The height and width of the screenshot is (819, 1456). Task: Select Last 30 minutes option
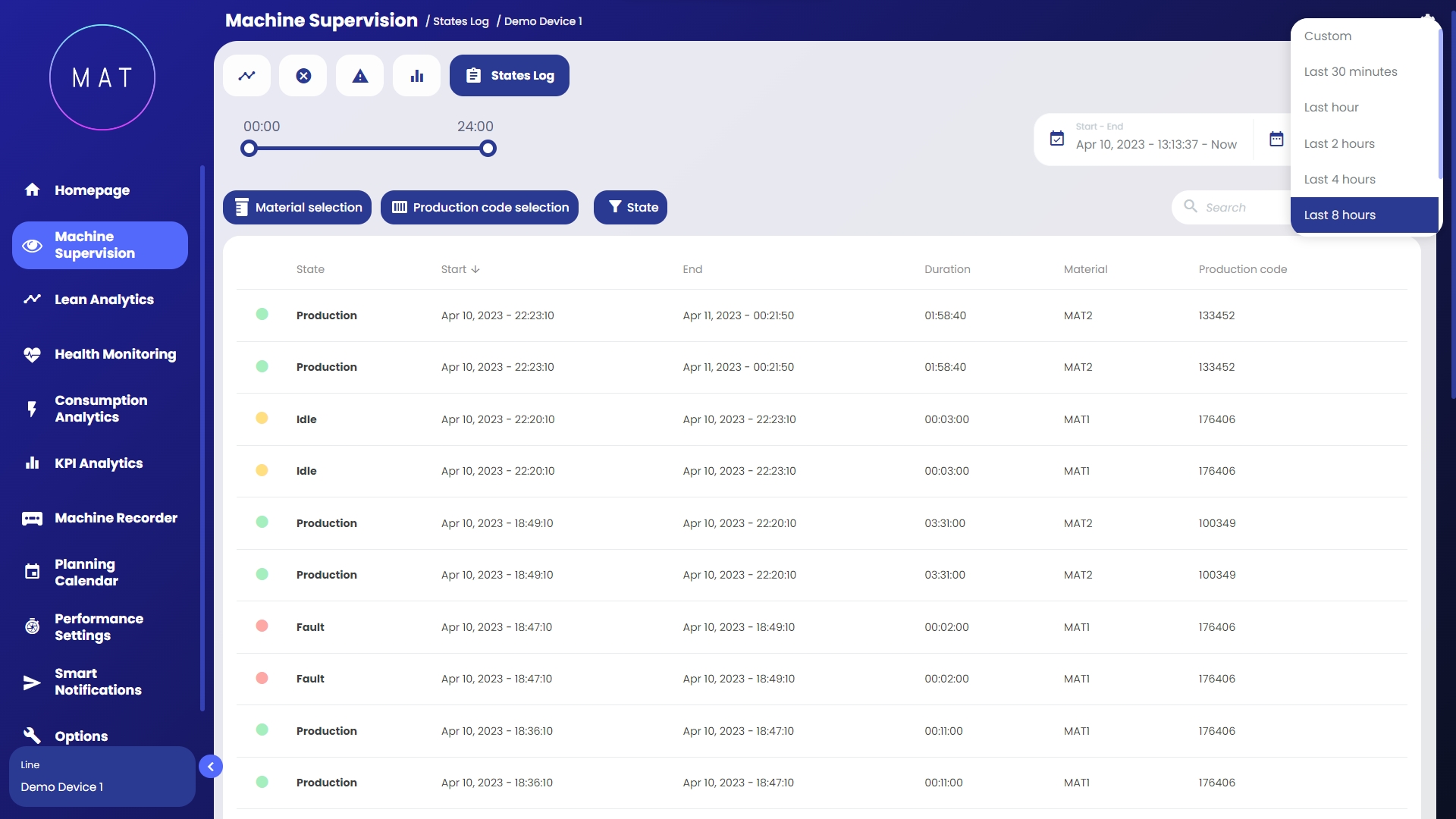(1351, 71)
